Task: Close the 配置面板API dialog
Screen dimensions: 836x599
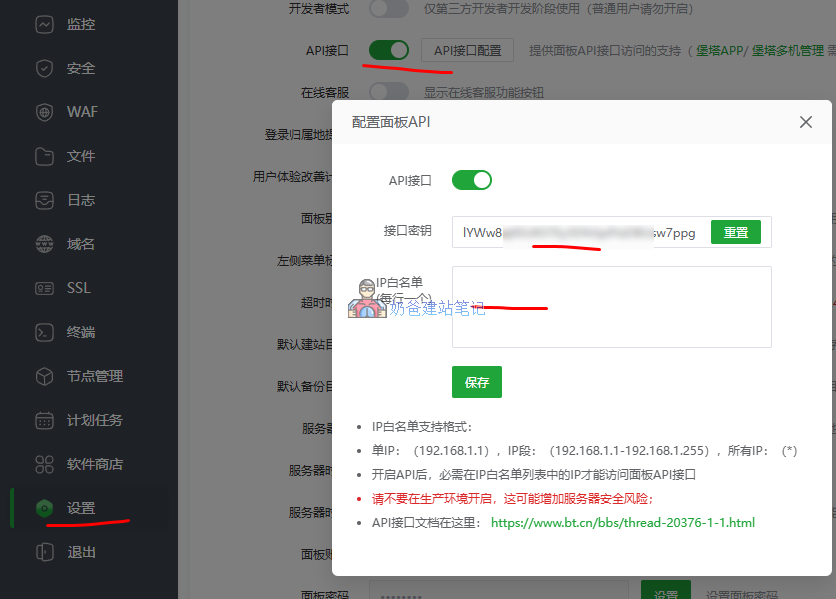Action: pyautogui.click(x=806, y=122)
